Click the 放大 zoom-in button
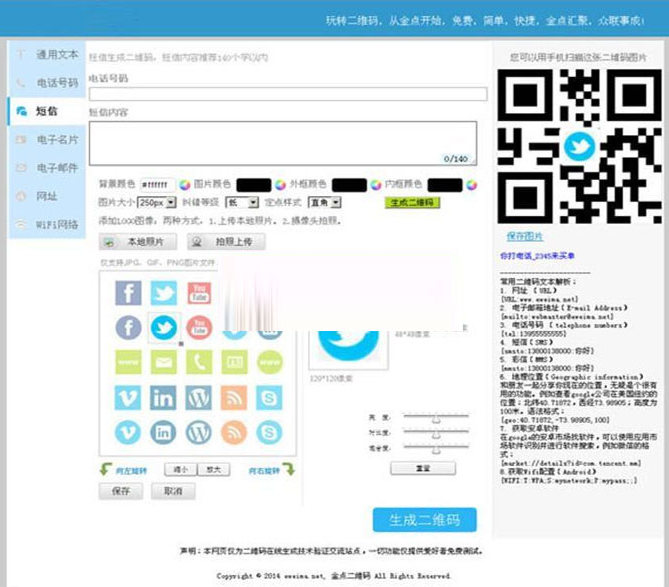The height and width of the screenshot is (587, 669). pos(214,470)
